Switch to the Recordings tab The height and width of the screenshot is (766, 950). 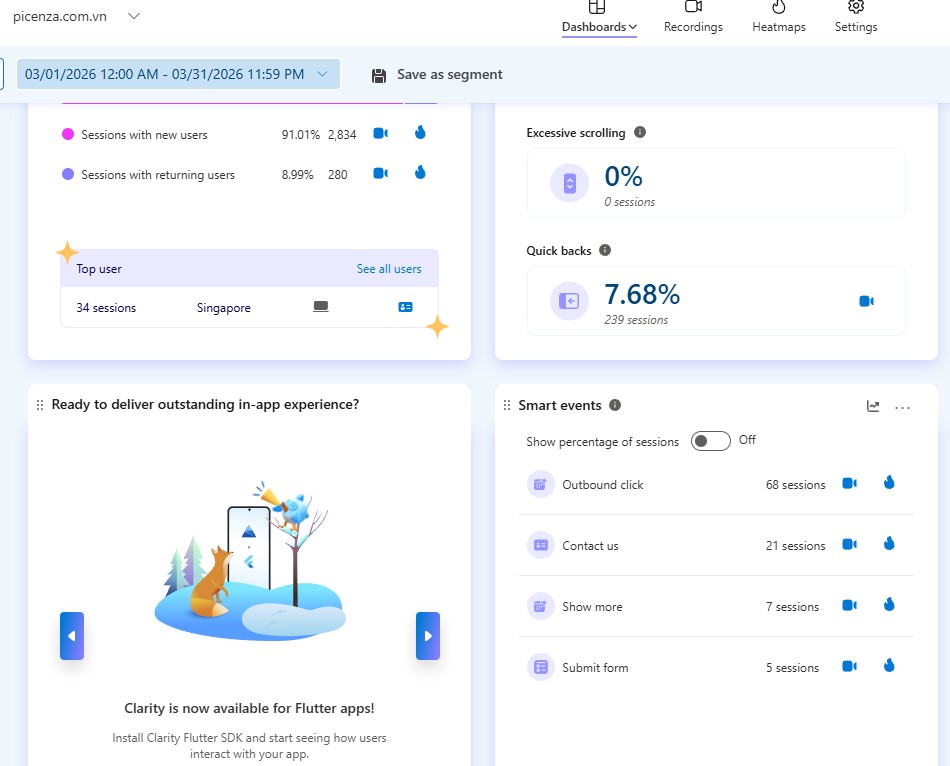pos(693,18)
